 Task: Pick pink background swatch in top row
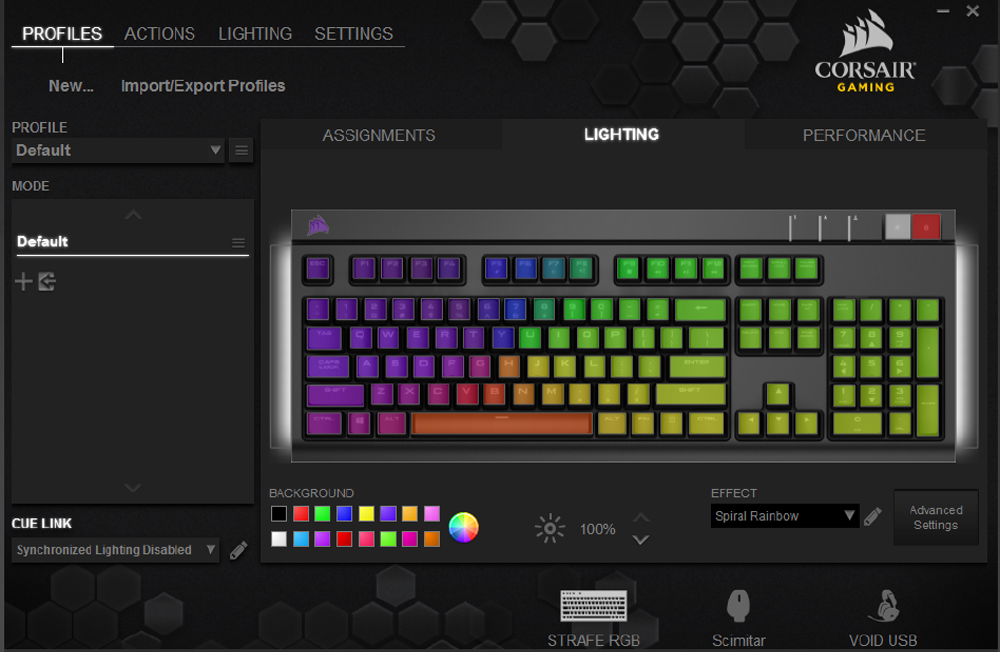click(x=432, y=514)
